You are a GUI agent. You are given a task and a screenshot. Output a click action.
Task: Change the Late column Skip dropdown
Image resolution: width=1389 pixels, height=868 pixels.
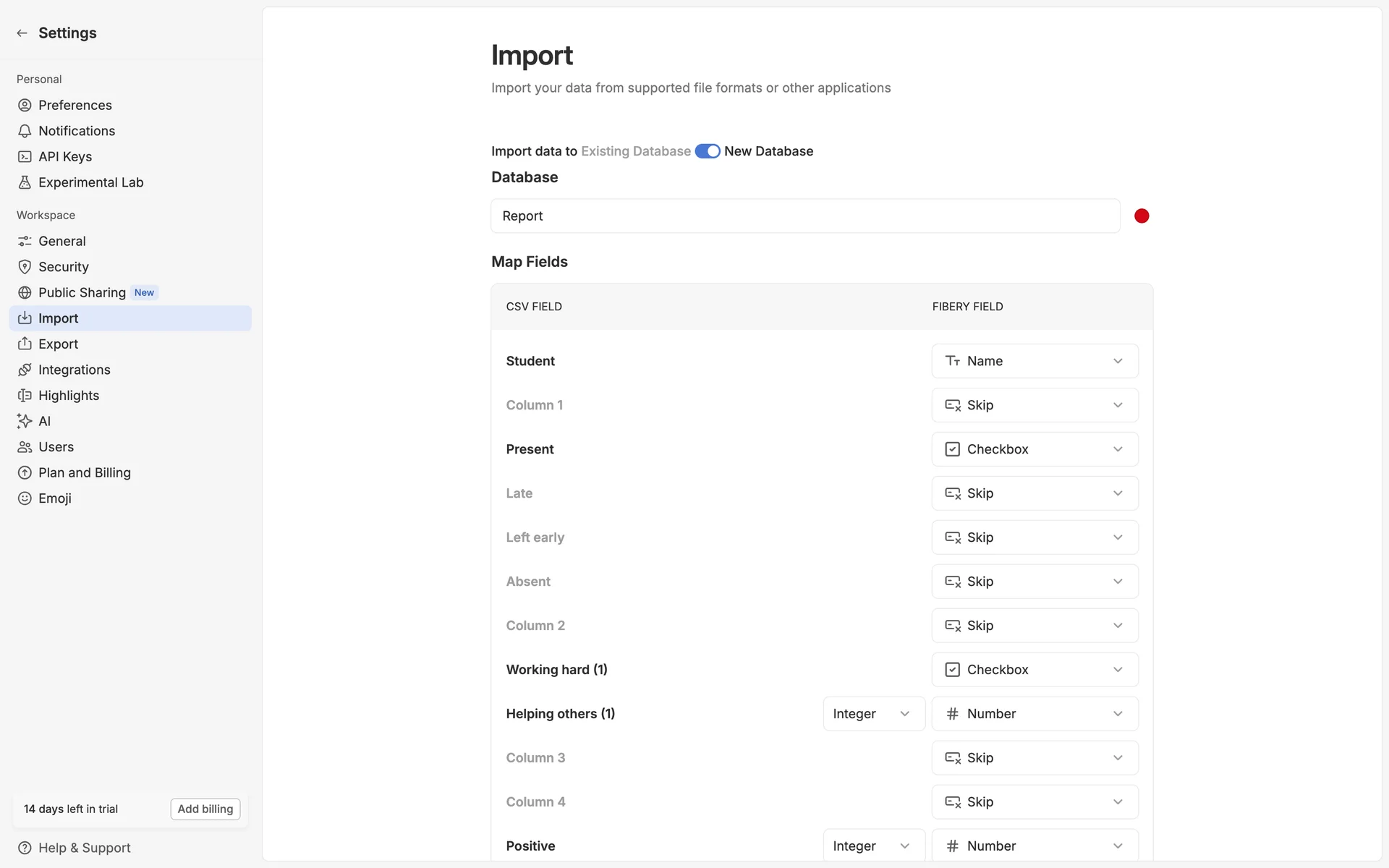[x=1035, y=493]
